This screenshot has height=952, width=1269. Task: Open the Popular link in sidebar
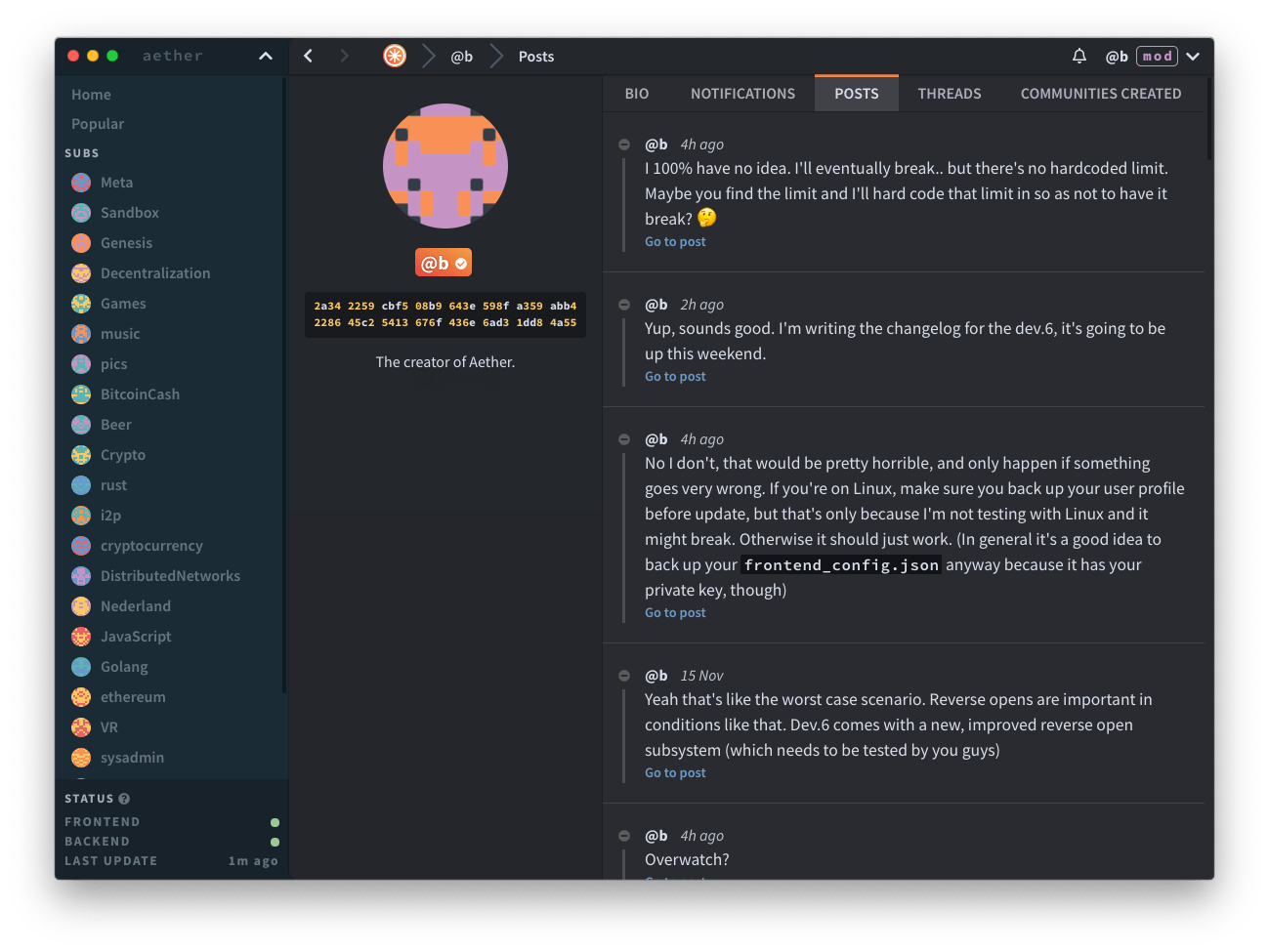pos(98,124)
